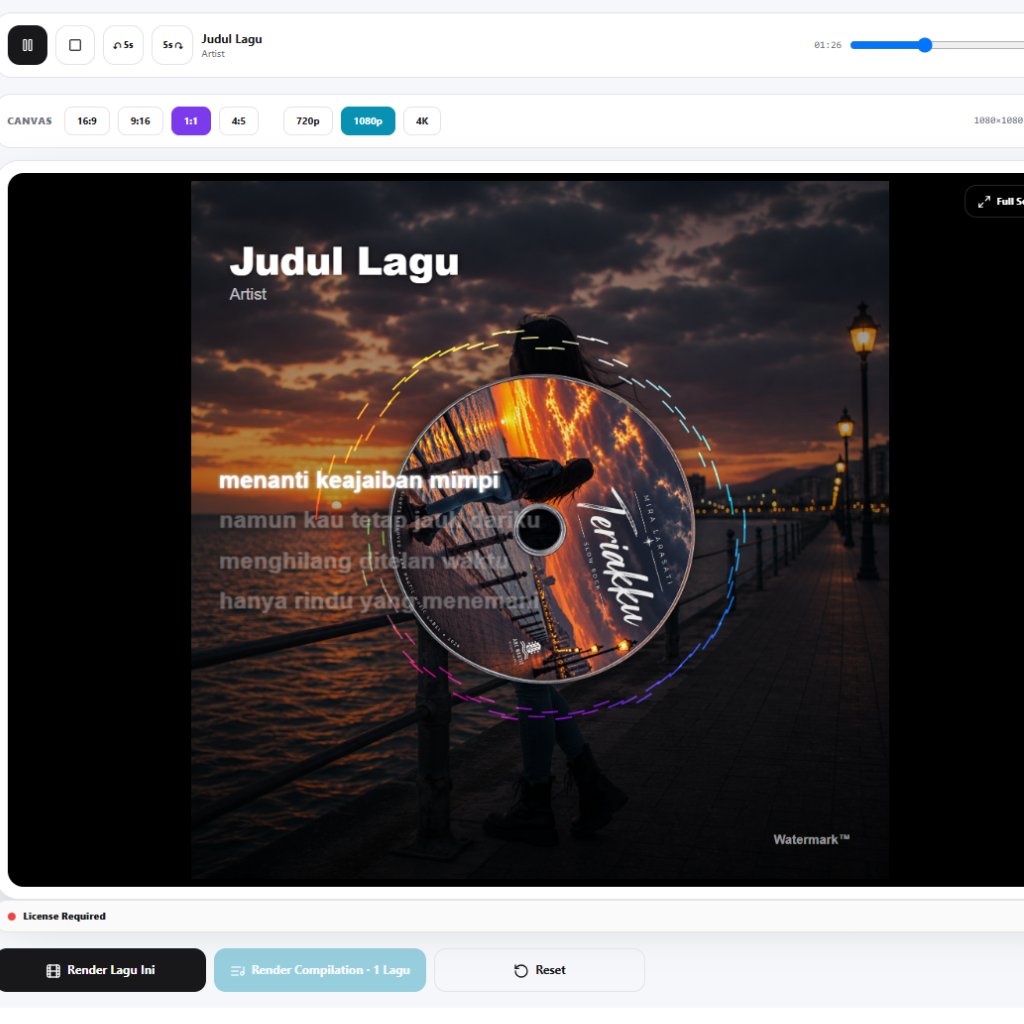Image resolution: width=1024 pixels, height=1024 pixels.
Task: Select 4:5 canvas ratio
Action: [x=238, y=121]
